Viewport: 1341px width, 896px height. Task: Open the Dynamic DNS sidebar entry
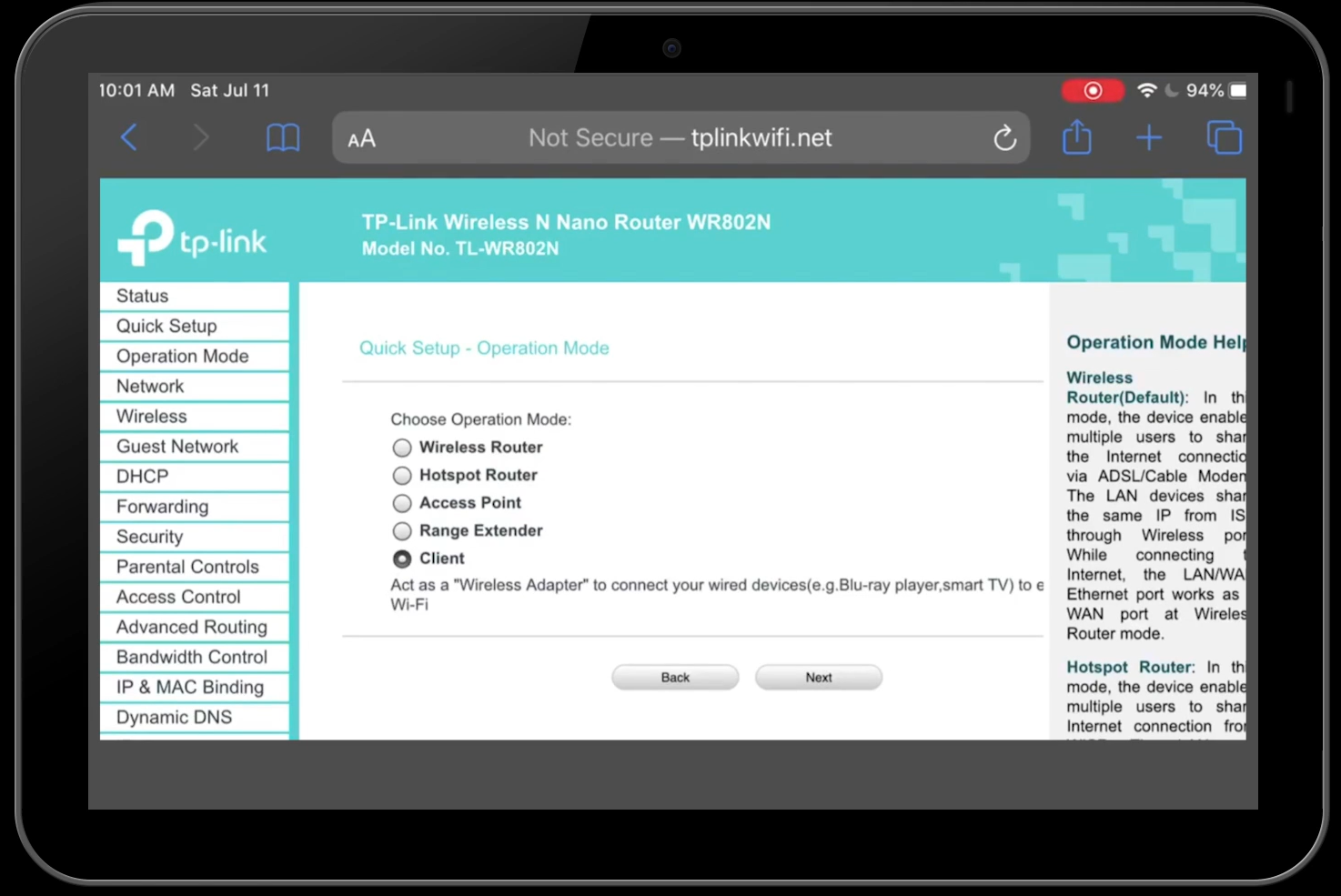click(174, 717)
